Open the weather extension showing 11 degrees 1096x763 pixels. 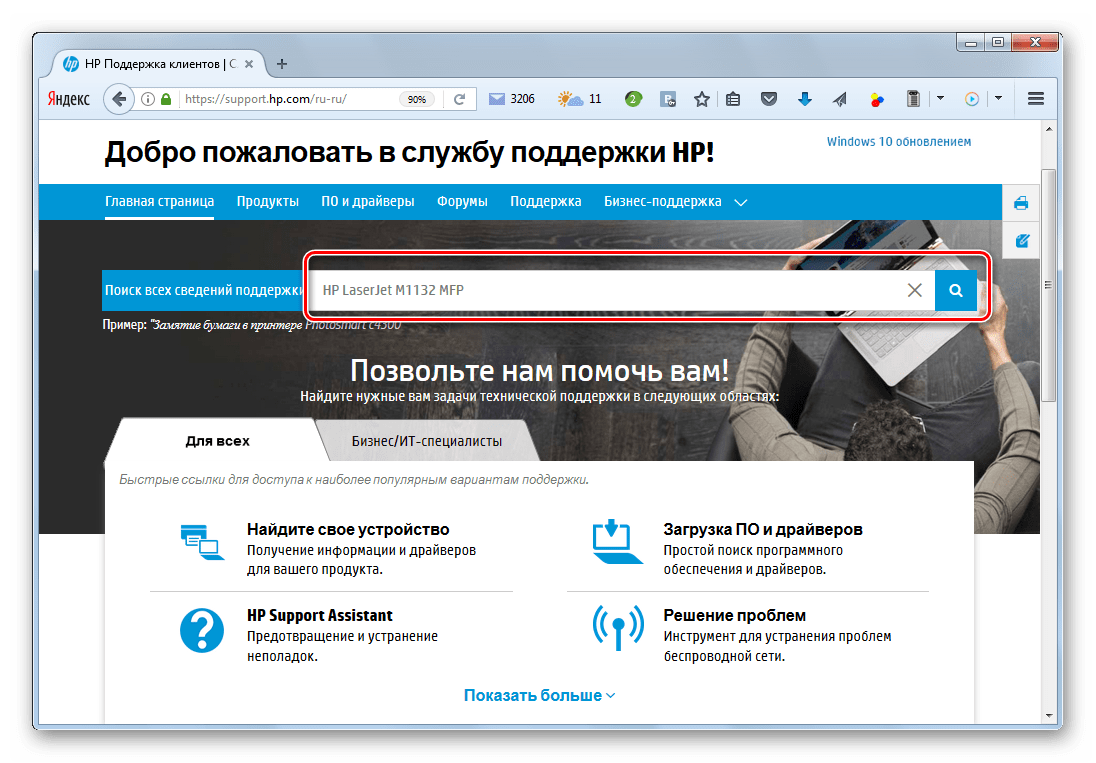[570, 98]
